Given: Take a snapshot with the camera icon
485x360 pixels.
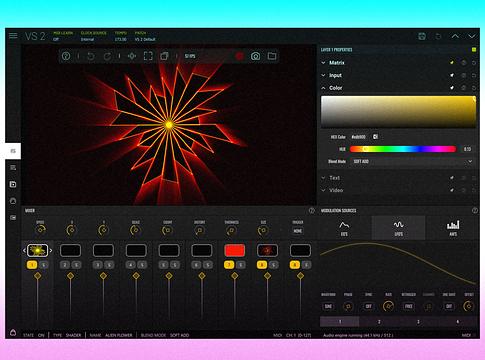Looking at the screenshot, I should [x=255, y=56].
